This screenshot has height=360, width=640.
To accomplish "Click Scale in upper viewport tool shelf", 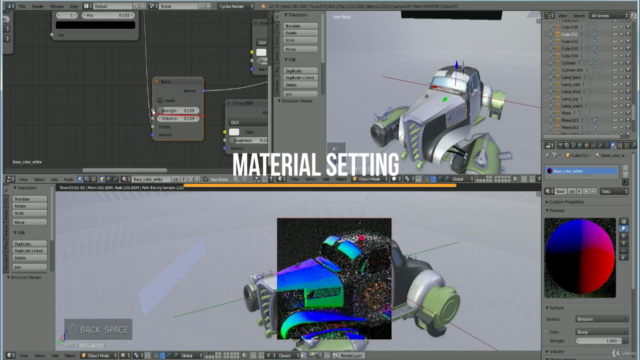I will (300, 40).
